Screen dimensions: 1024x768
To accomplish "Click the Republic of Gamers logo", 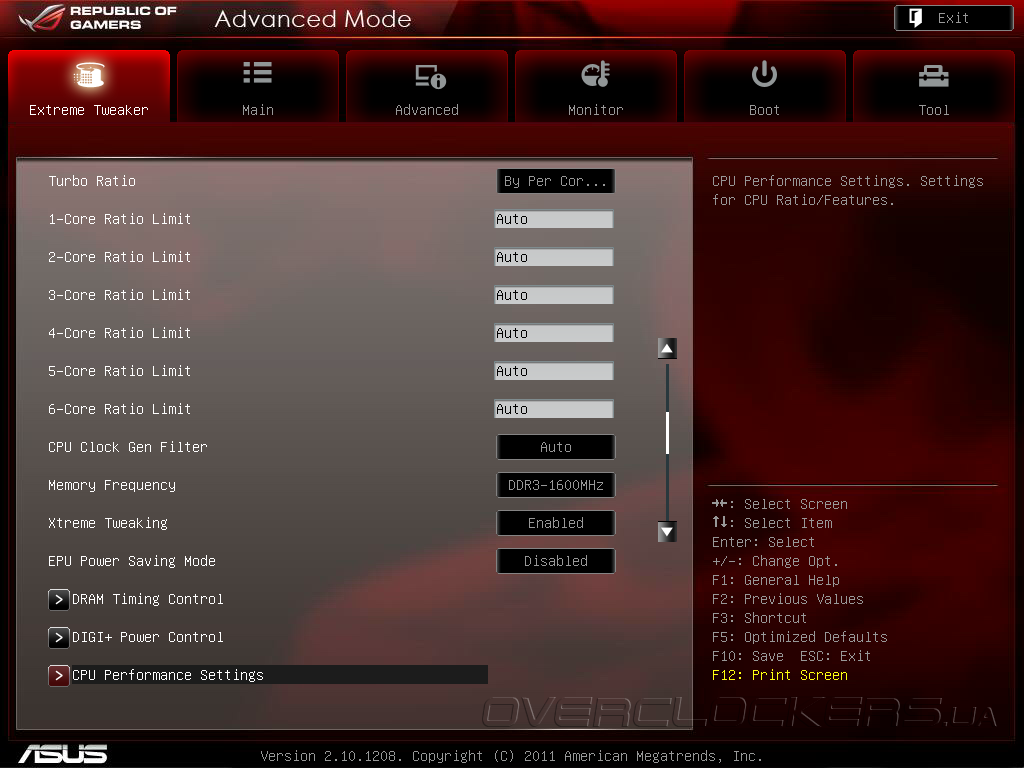I will pos(98,18).
